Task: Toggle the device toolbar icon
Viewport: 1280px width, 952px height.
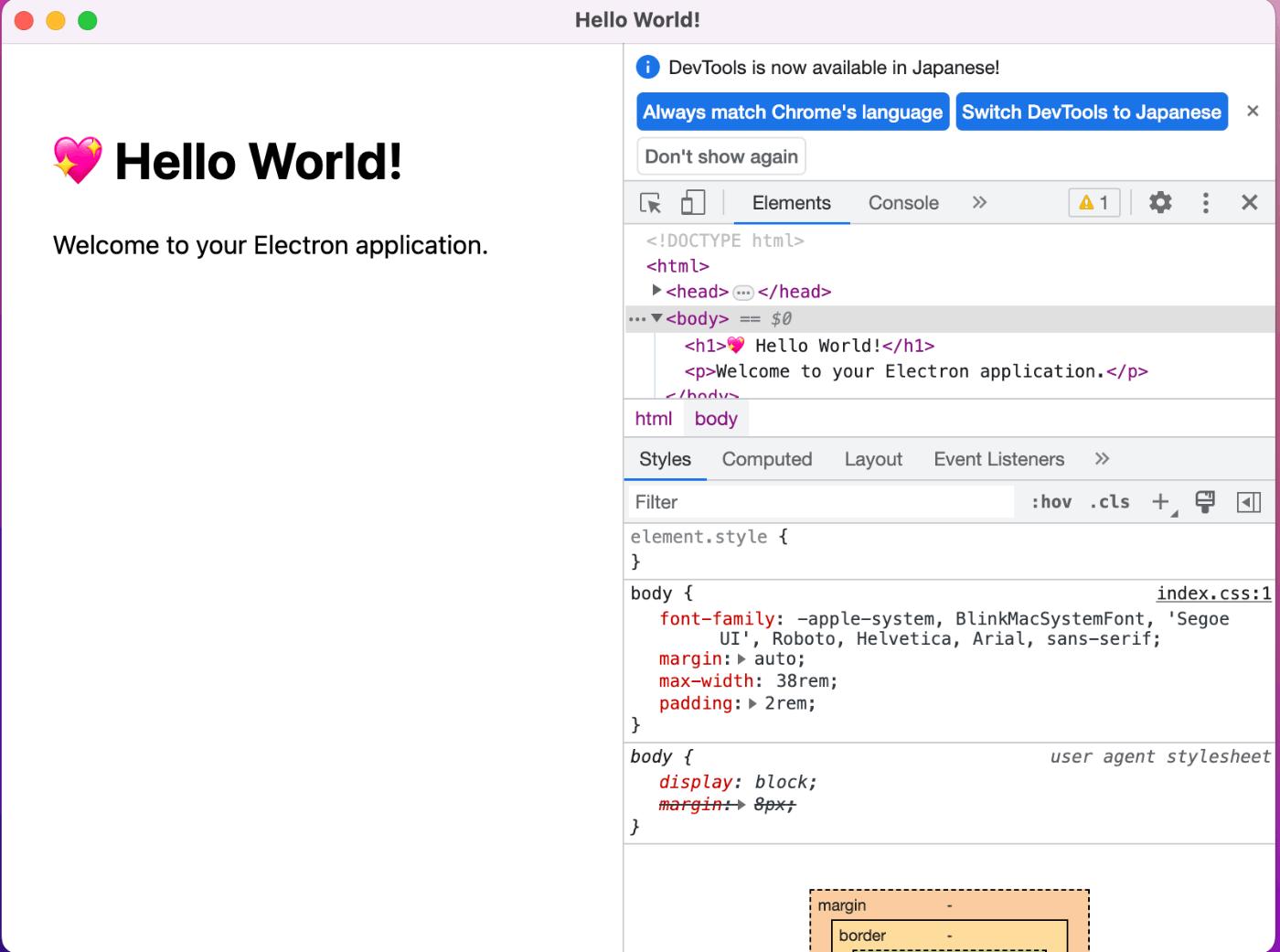Action: coord(693,203)
